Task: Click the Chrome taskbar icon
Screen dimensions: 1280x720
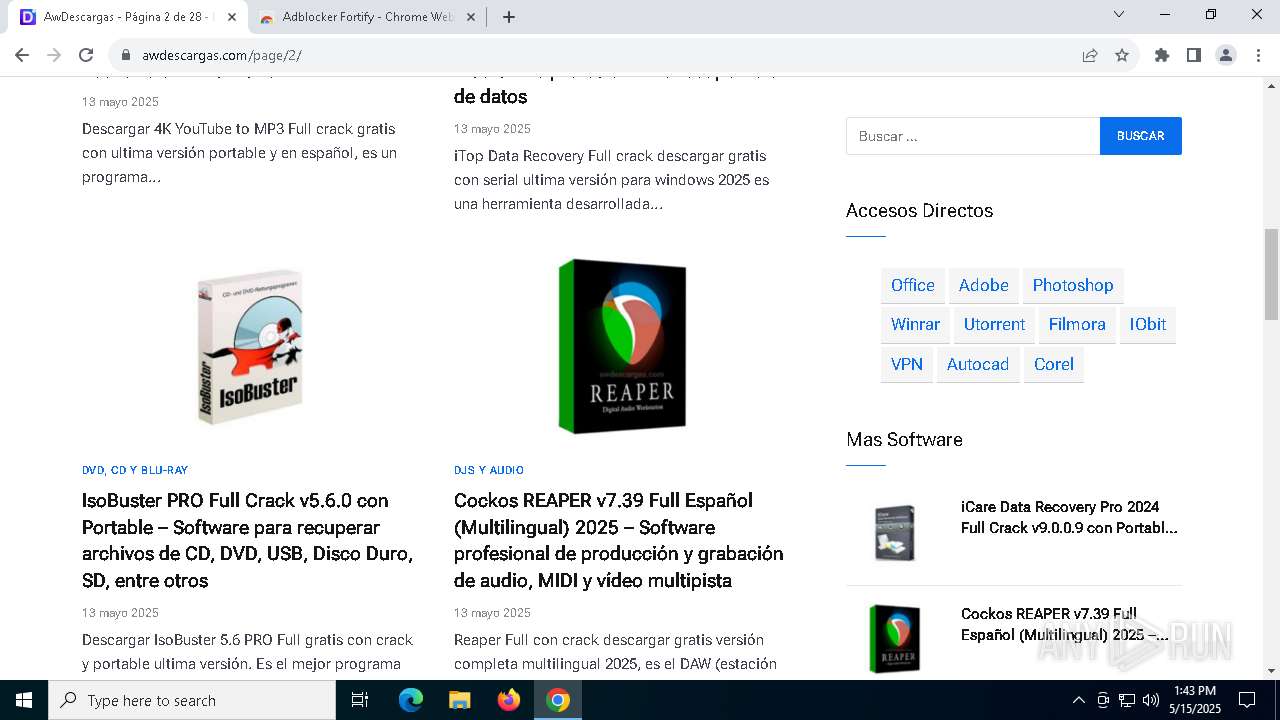Action: click(558, 700)
